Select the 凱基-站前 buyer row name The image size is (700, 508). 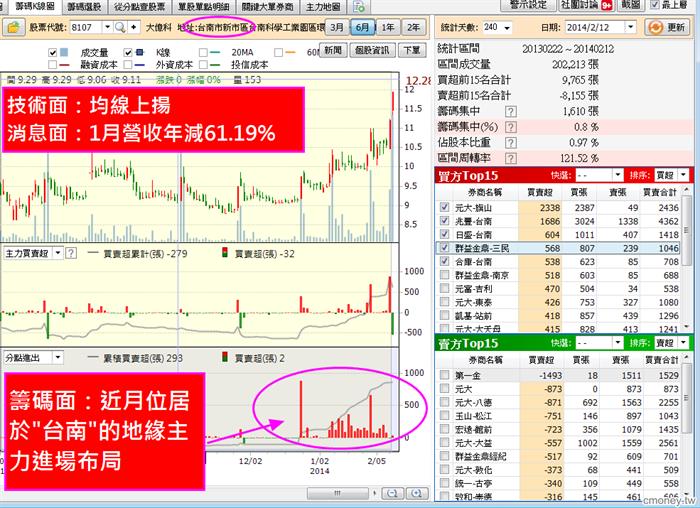point(473,316)
